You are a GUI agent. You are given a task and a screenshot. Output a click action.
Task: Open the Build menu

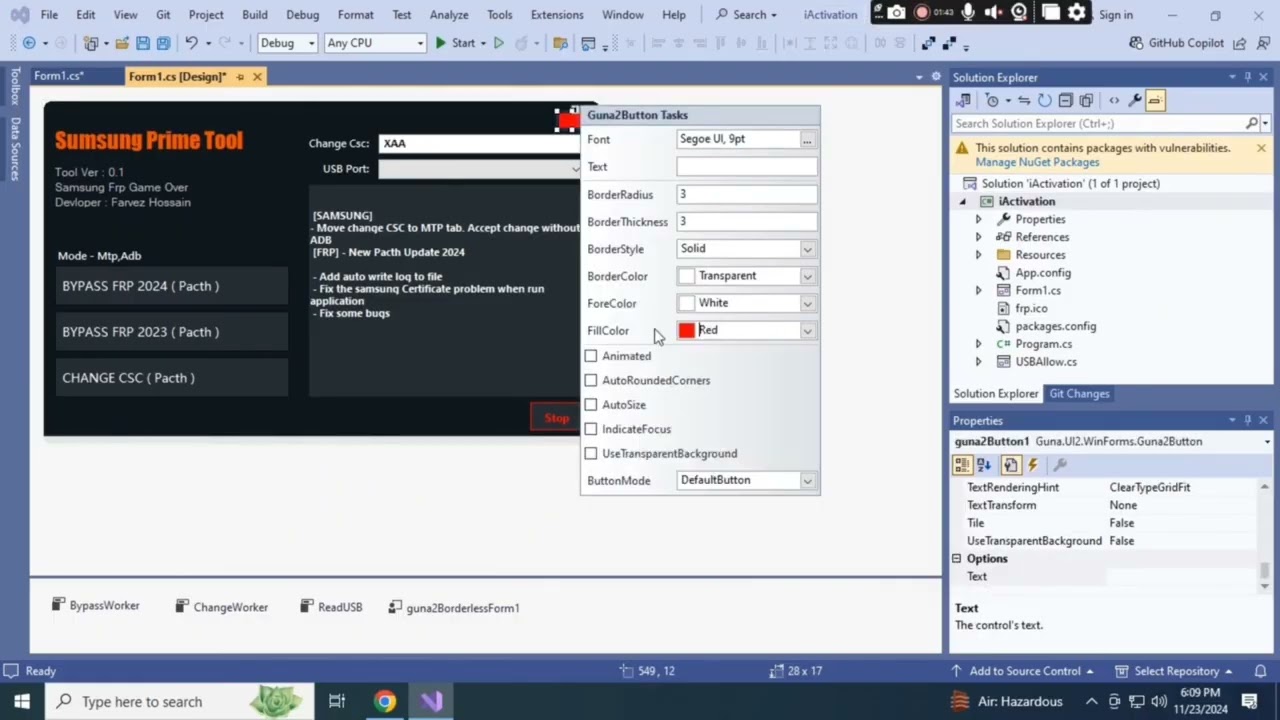point(255,15)
